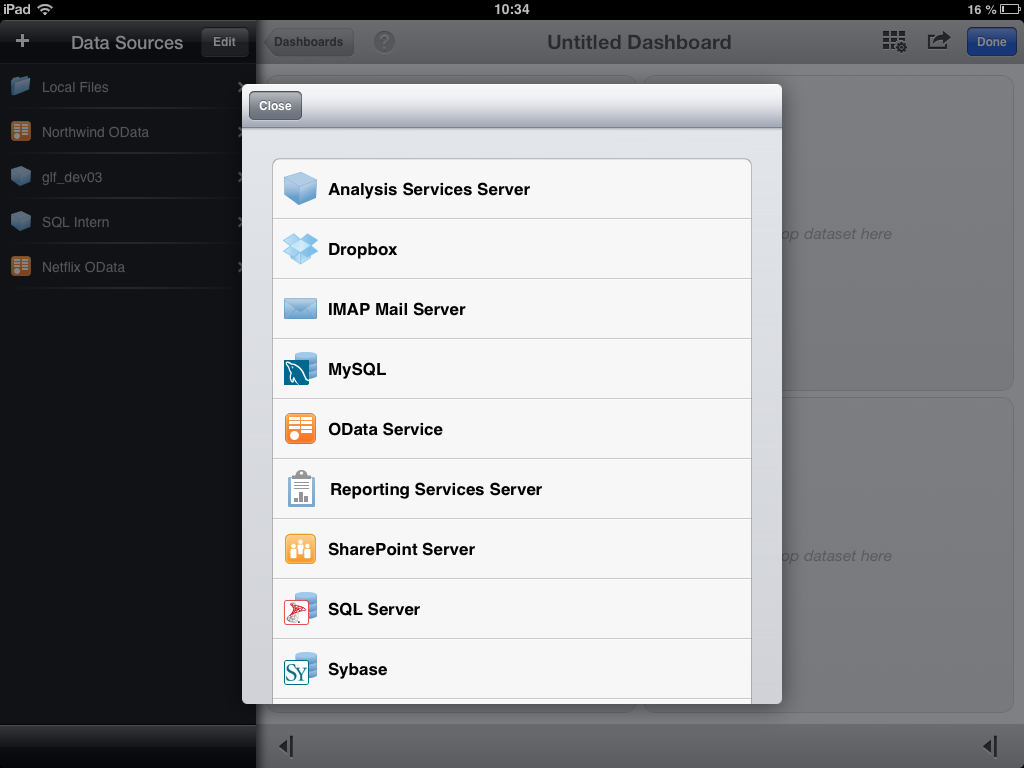
Task: Pick the OData Service label
Action: (x=385, y=430)
